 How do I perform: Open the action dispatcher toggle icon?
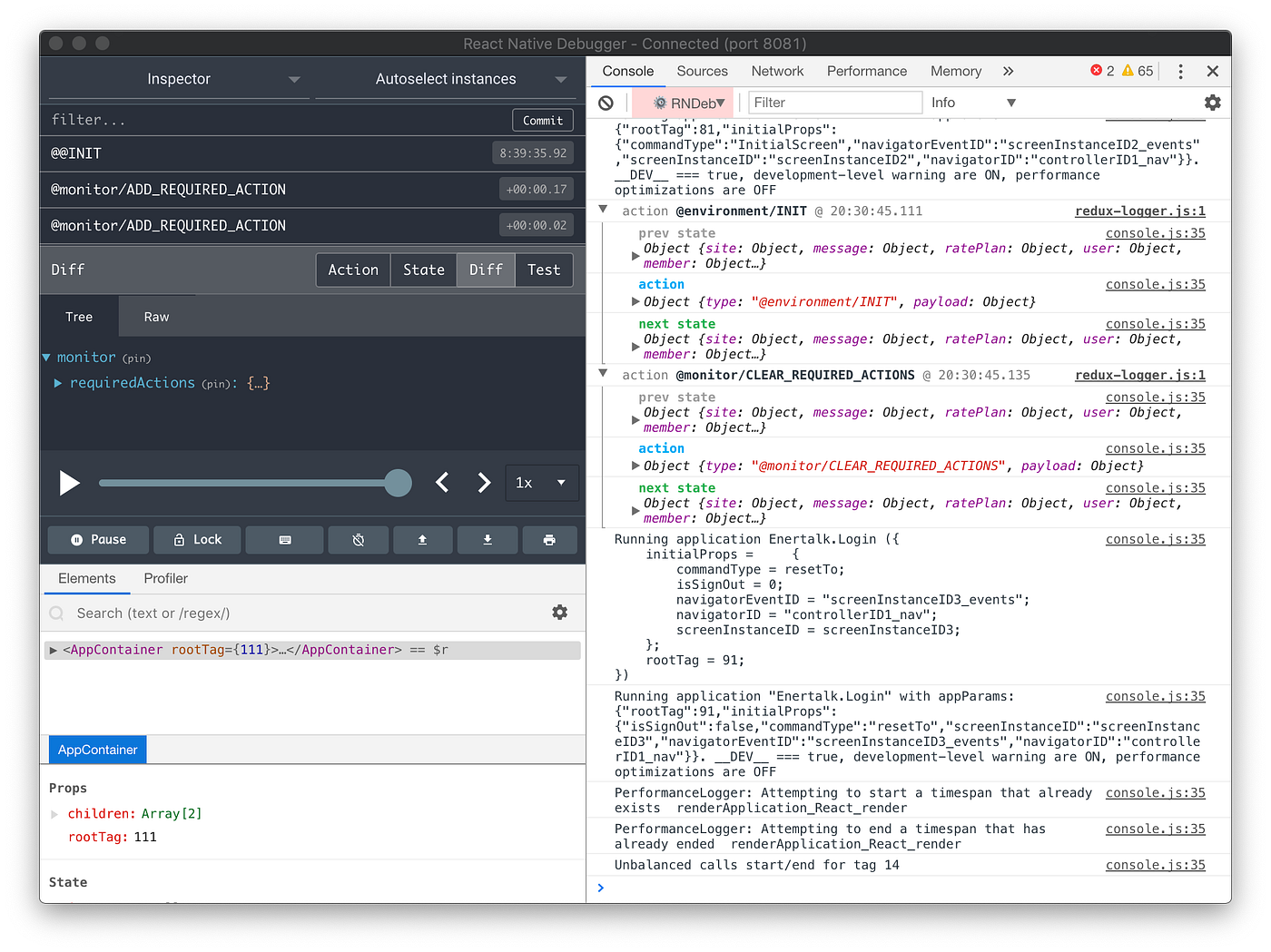(x=358, y=539)
